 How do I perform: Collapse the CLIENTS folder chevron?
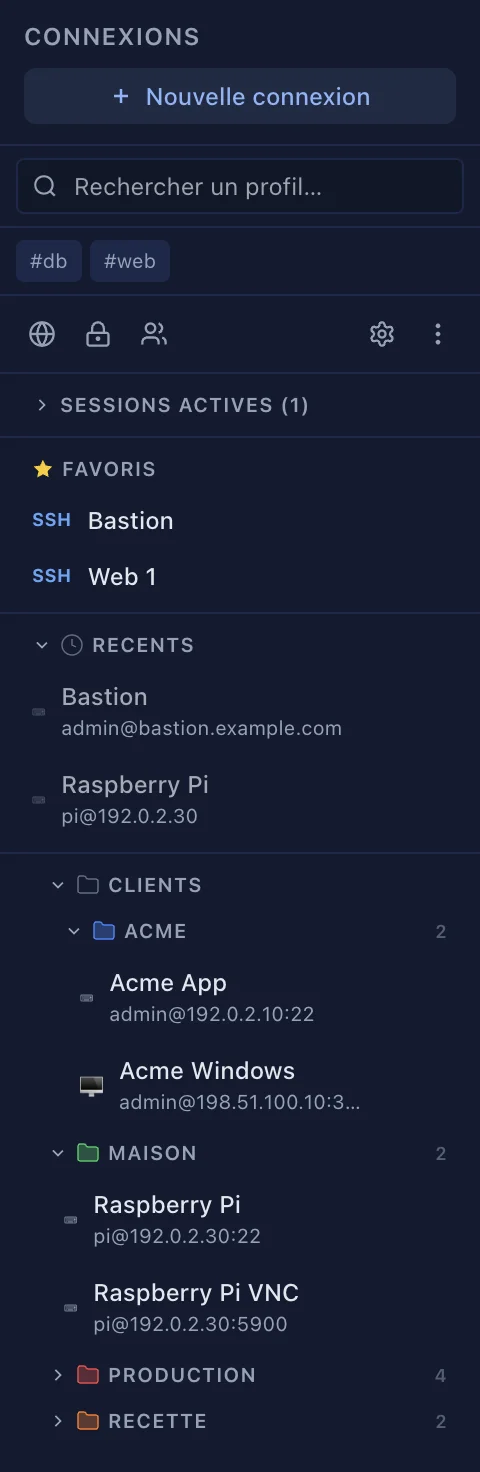click(x=58, y=885)
